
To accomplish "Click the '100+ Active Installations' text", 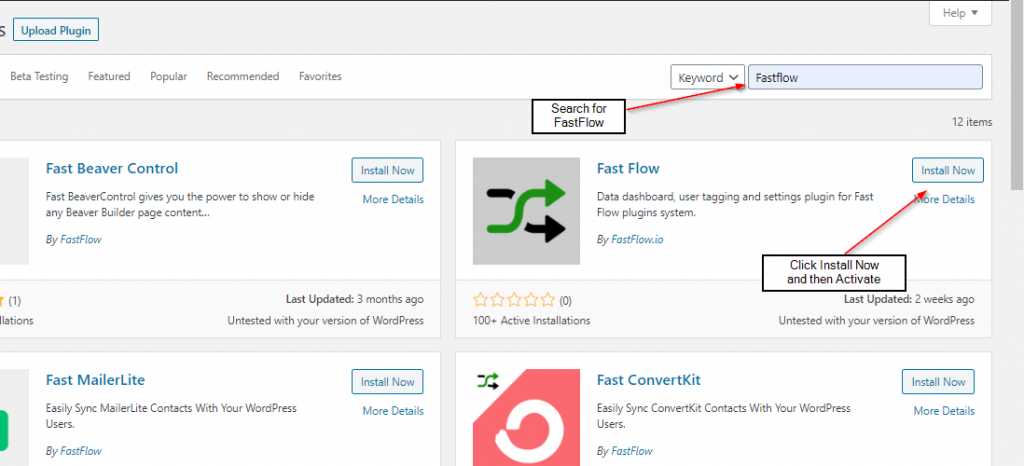I will pyautogui.click(x=532, y=320).
